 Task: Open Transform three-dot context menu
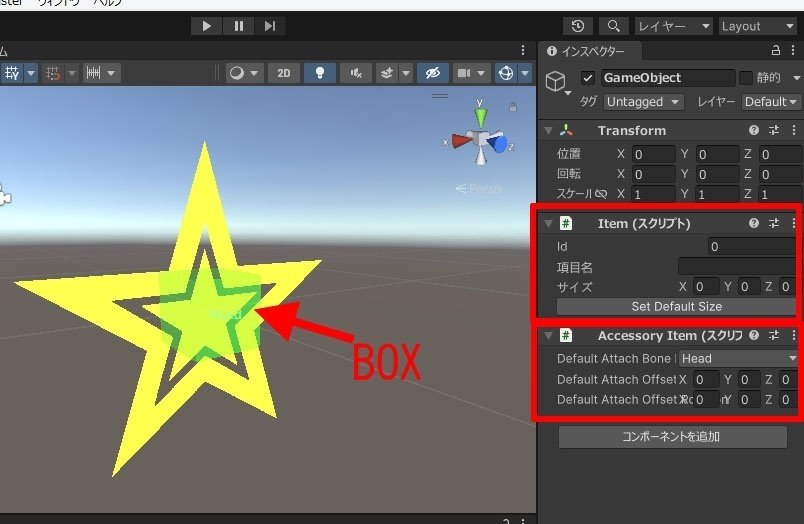tap(794, 130)
